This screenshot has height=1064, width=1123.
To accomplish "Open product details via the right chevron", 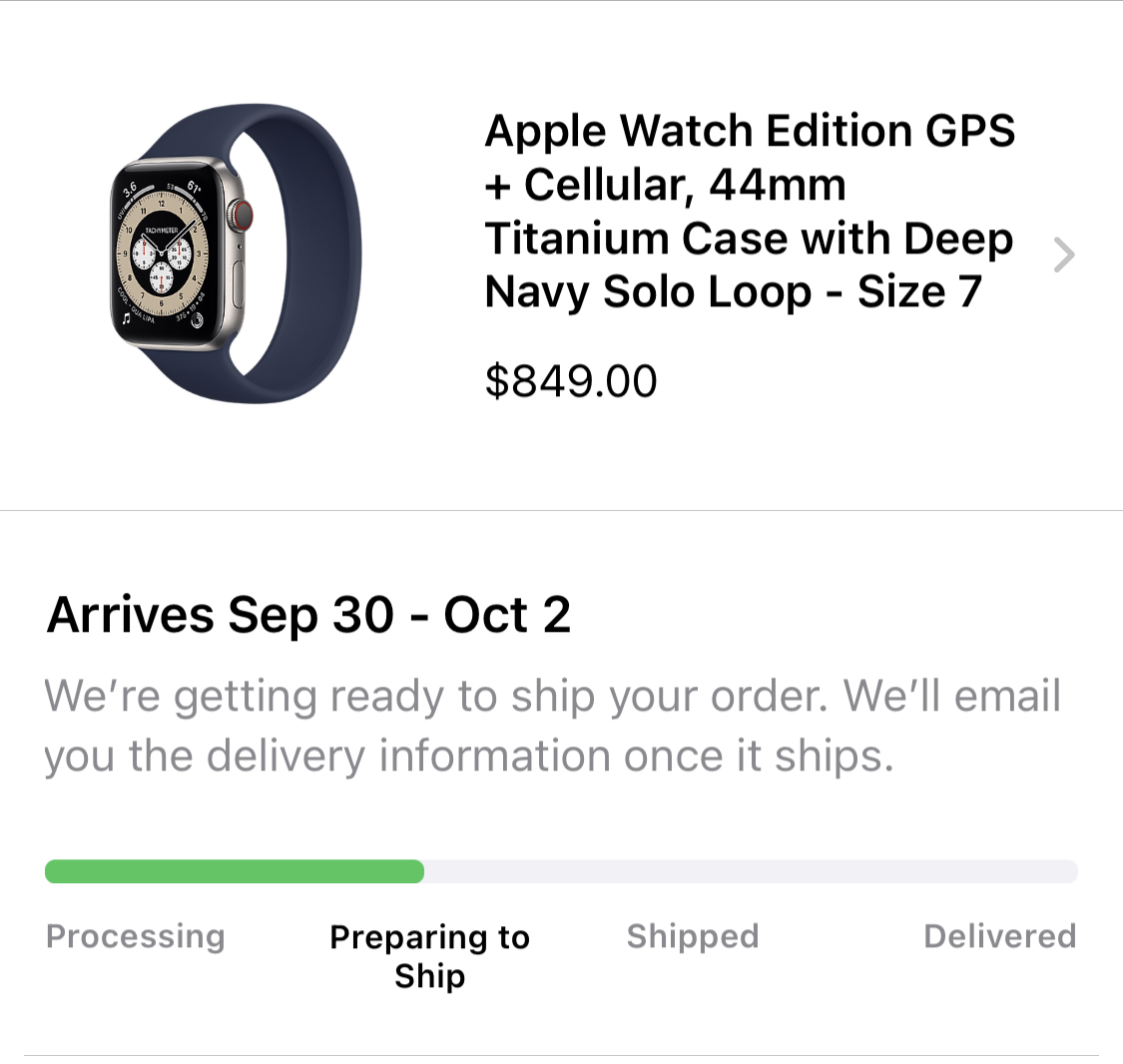I will click(x=1064, y=255).
